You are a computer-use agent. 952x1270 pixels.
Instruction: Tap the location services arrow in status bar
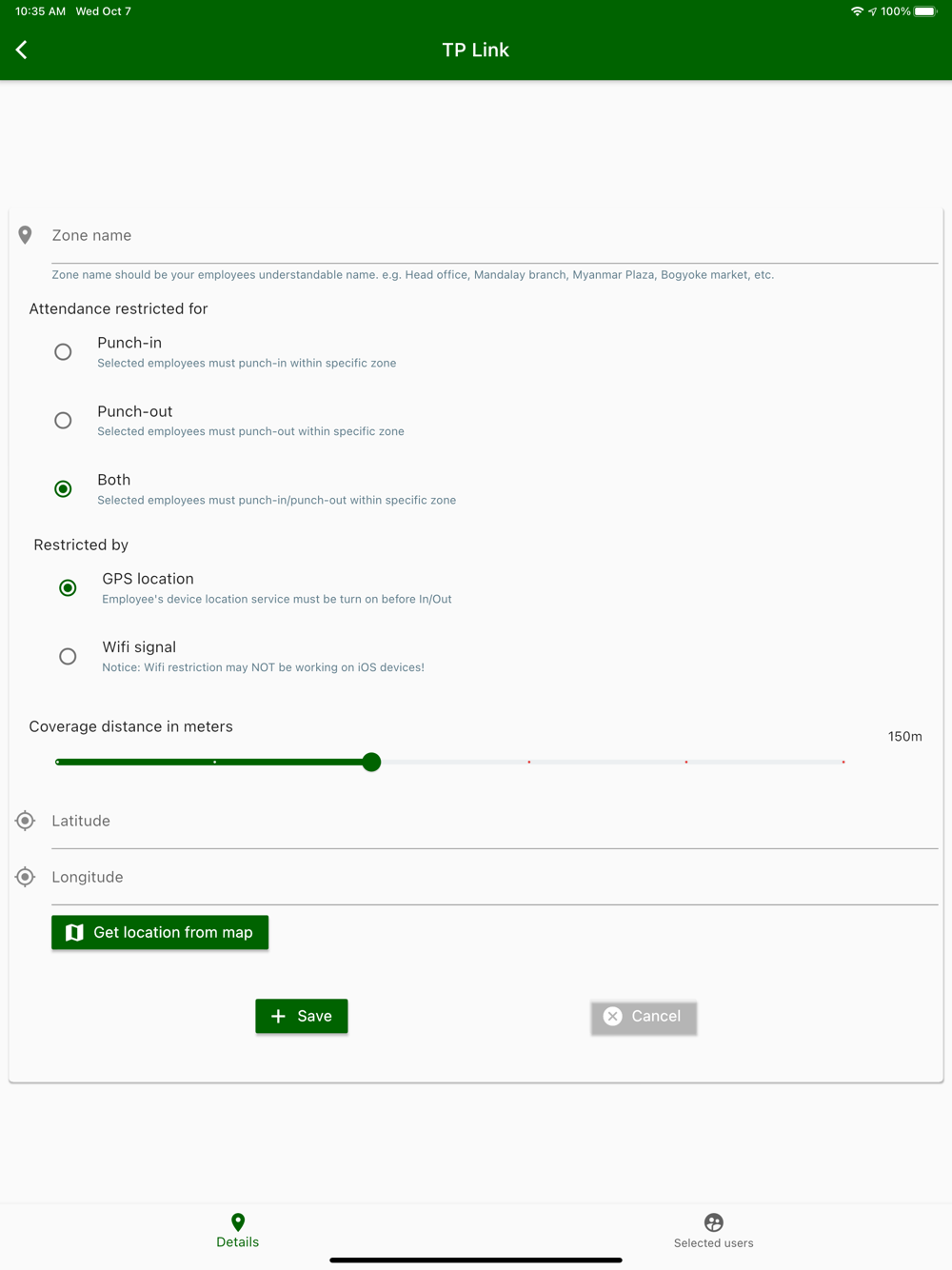(x=872, y=11)
